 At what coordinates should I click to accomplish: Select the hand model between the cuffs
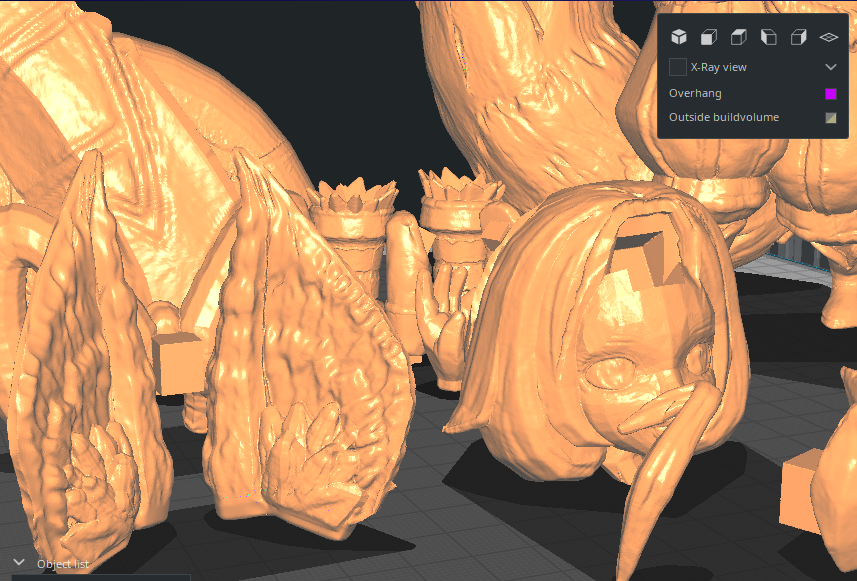click(x=443, y=328)
